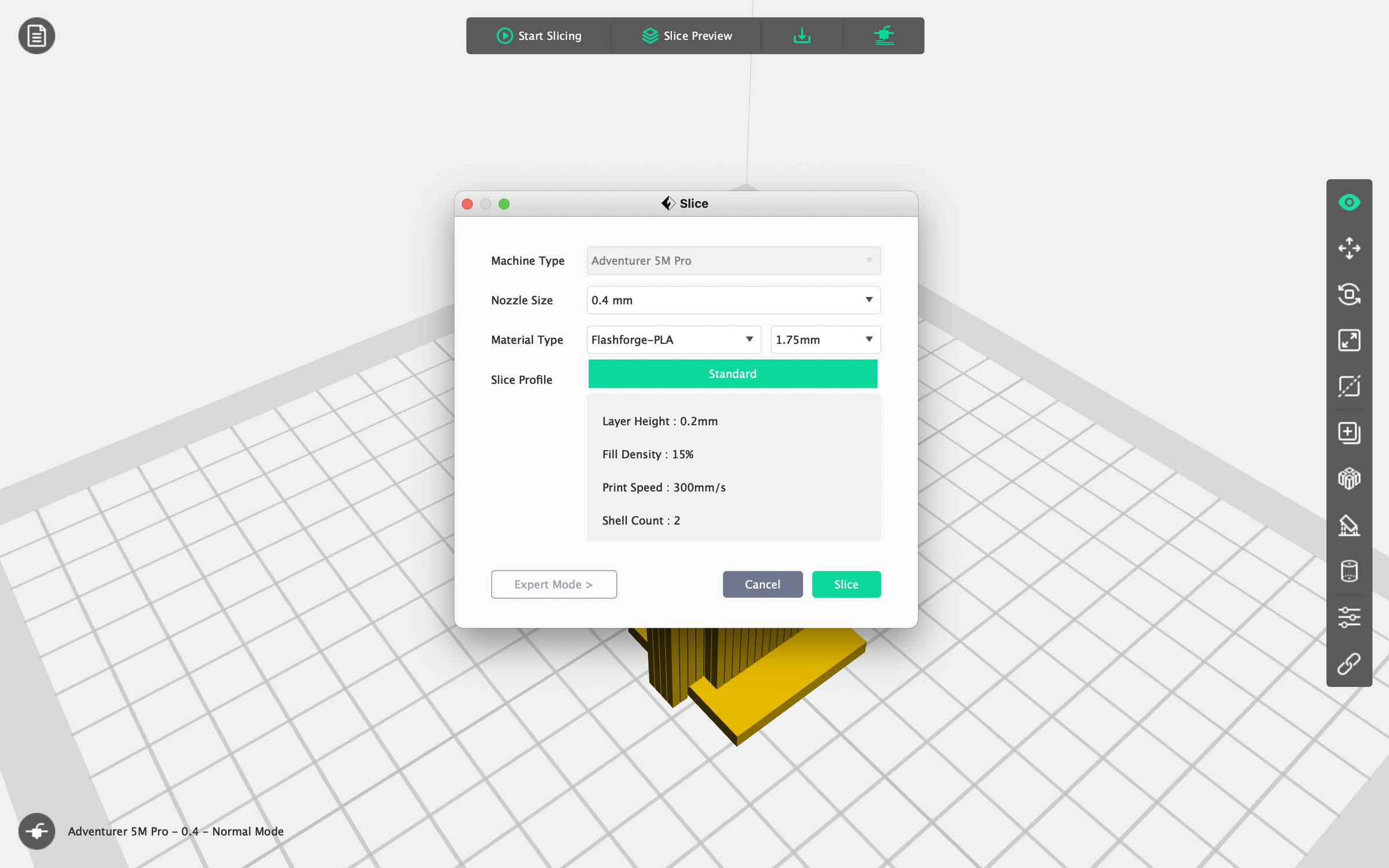
Task: Click the Cancel button
Action: [x=762, y=584]
